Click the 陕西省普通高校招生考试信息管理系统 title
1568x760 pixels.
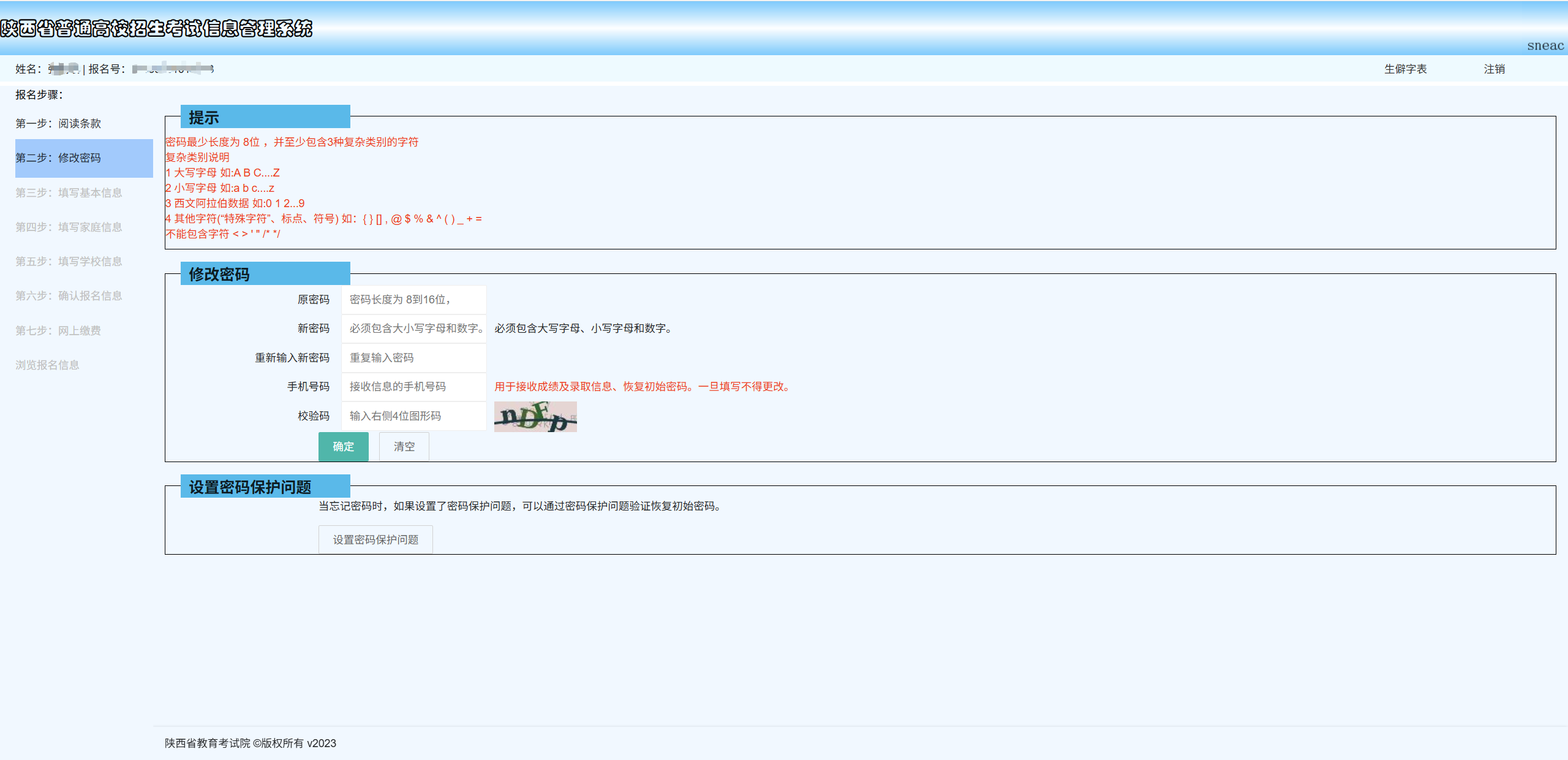click(x=156, y=28)
